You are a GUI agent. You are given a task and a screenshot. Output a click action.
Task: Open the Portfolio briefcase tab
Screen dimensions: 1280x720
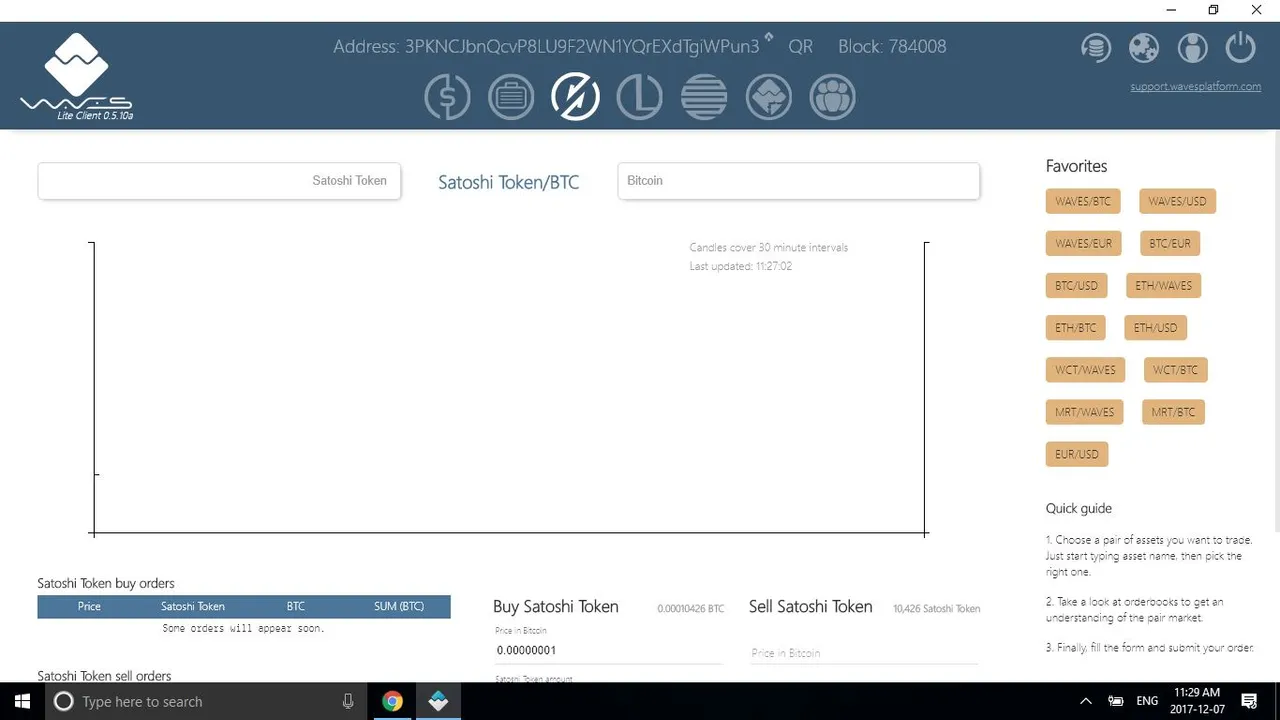pos(511,97)
